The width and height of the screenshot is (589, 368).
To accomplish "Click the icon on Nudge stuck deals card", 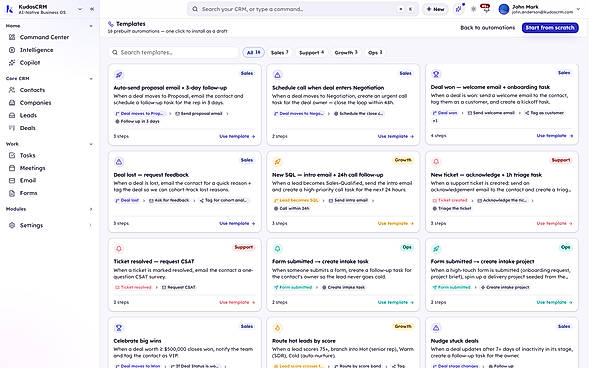I will (436, 328).
